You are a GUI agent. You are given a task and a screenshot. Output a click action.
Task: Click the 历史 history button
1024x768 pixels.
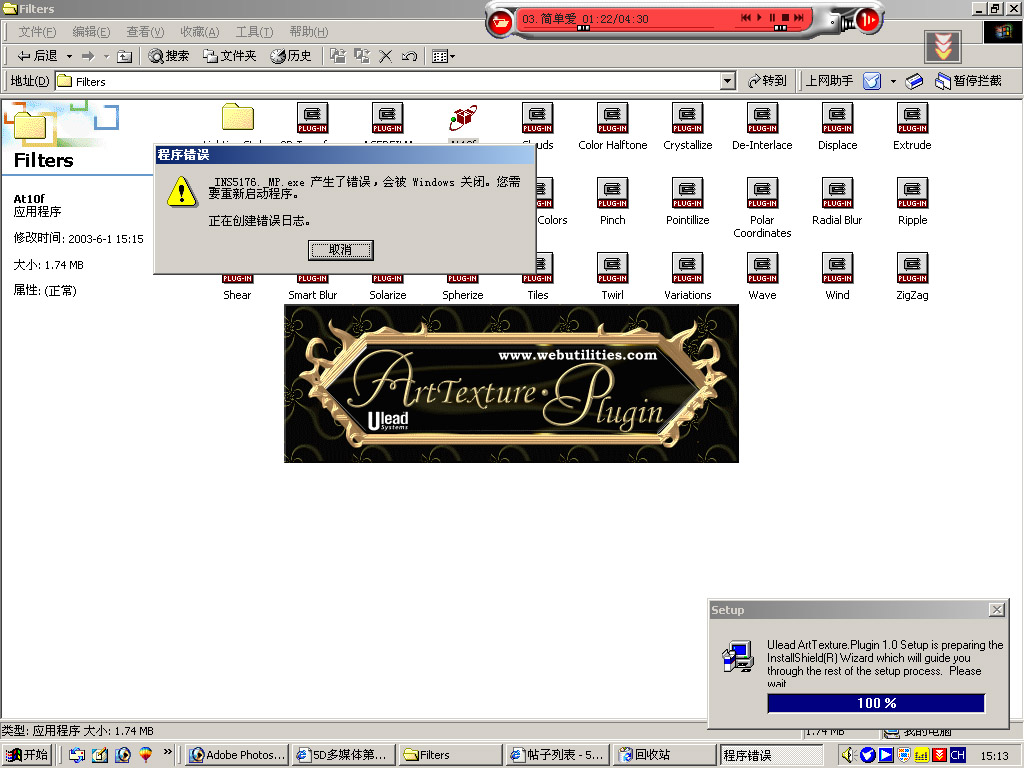(x=291, y=56)
